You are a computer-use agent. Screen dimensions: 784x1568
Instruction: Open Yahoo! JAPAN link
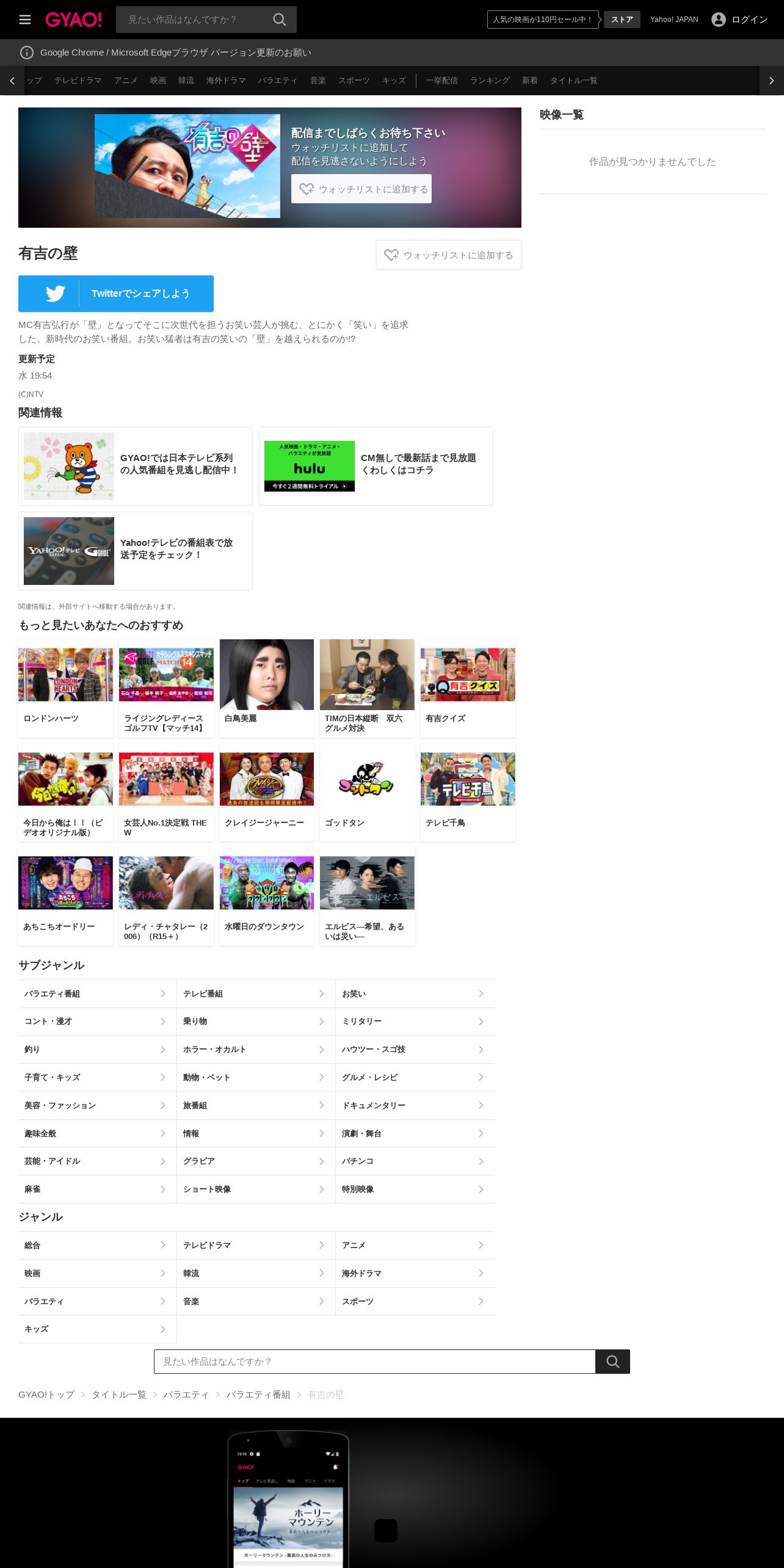(x=674, y=20)
